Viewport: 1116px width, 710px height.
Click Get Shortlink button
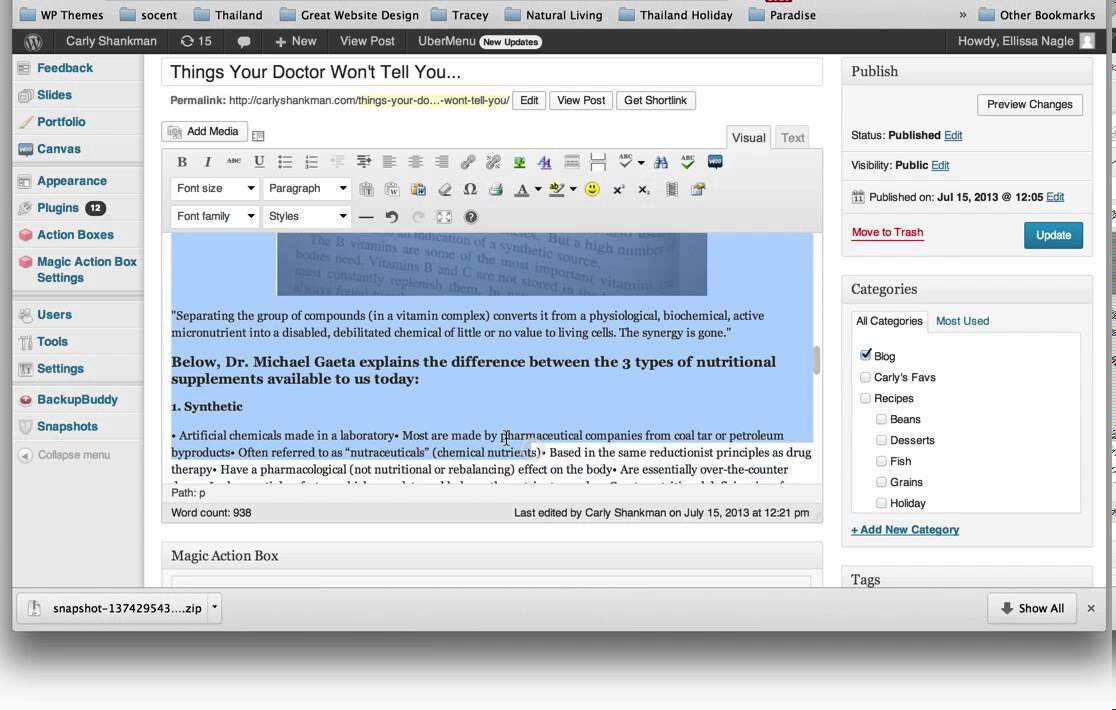click(x=656, y=100)
